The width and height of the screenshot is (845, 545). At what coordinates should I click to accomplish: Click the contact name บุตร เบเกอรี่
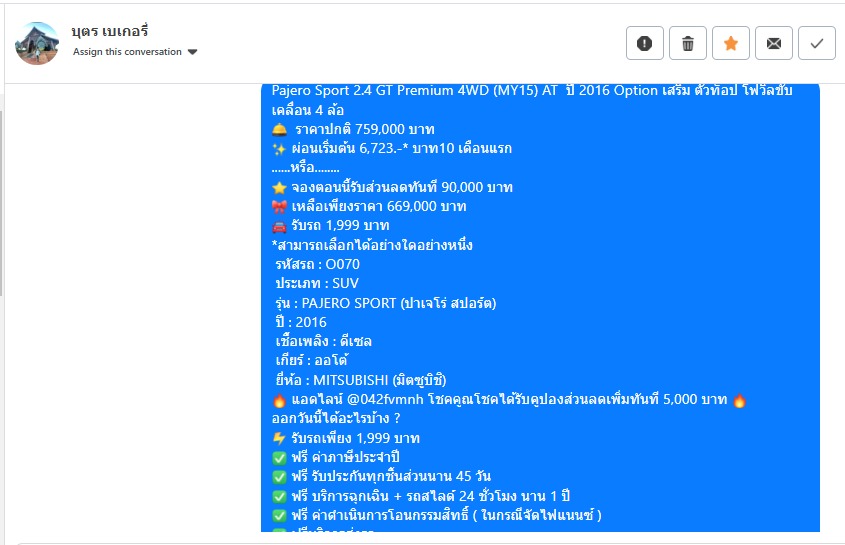pos(109,31)
